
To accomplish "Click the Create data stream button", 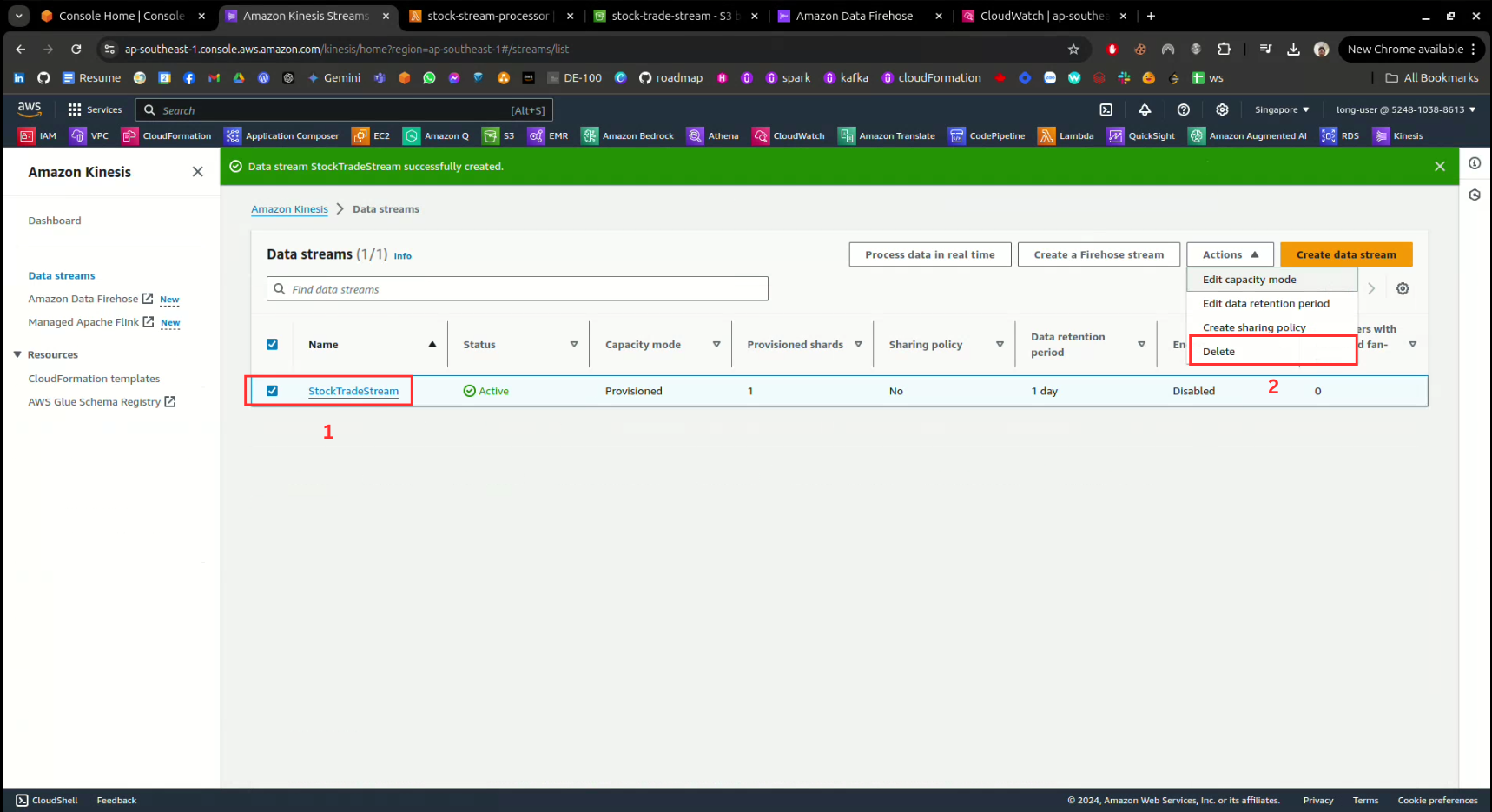I will coord(1345,254).
